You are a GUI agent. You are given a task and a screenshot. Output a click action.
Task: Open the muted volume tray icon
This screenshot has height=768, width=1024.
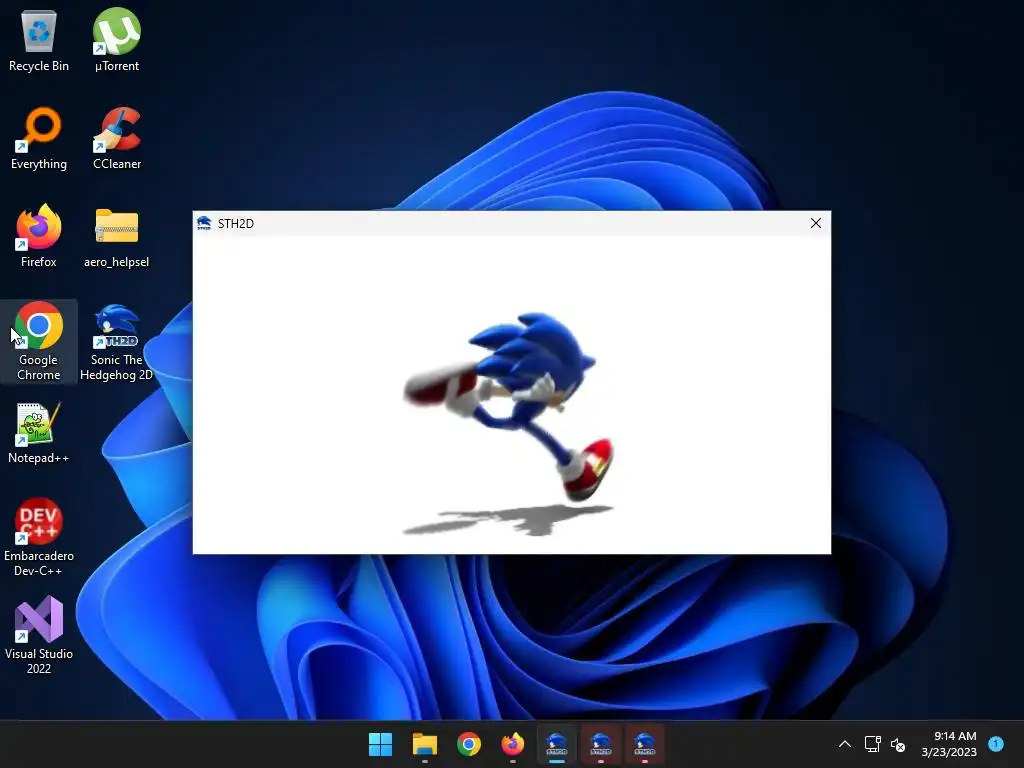(898, 744)
